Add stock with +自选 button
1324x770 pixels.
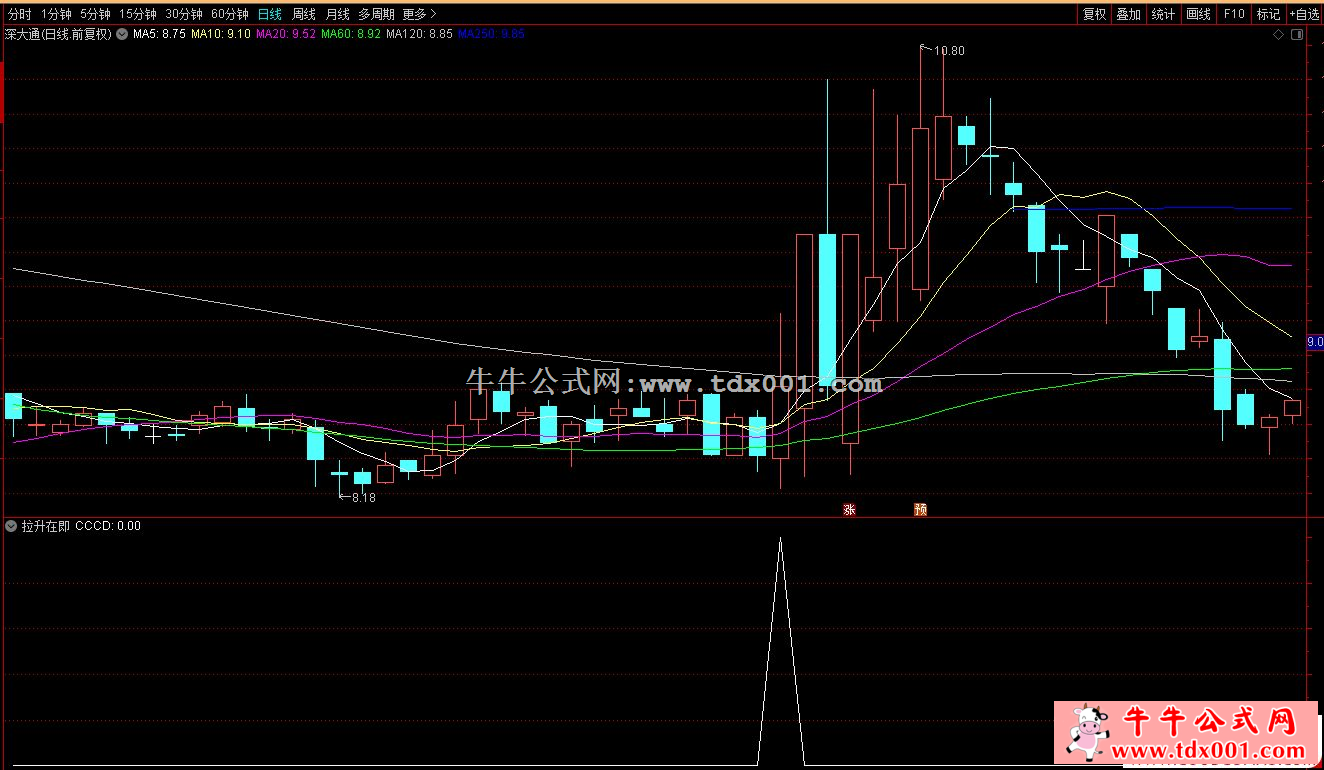(1304, 14)
